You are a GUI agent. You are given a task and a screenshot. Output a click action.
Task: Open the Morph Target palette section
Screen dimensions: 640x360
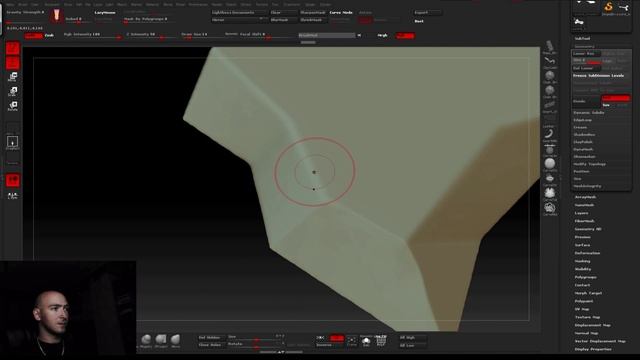(x=589, y=293)
